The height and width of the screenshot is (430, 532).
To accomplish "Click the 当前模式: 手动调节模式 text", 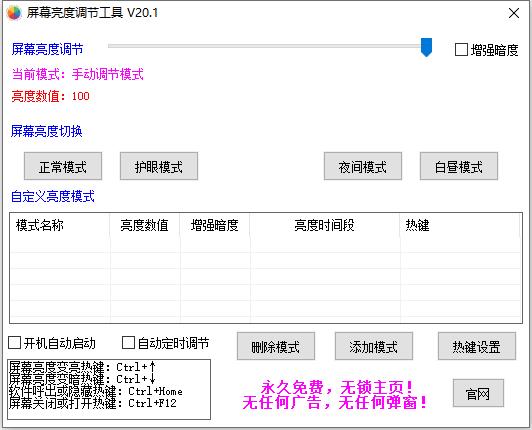I will coord(78,74).
